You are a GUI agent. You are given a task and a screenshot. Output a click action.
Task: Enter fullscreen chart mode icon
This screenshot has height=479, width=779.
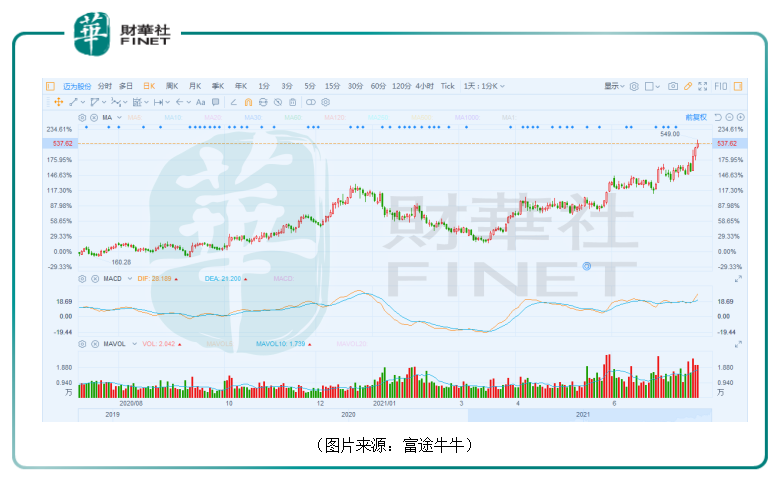702,86
